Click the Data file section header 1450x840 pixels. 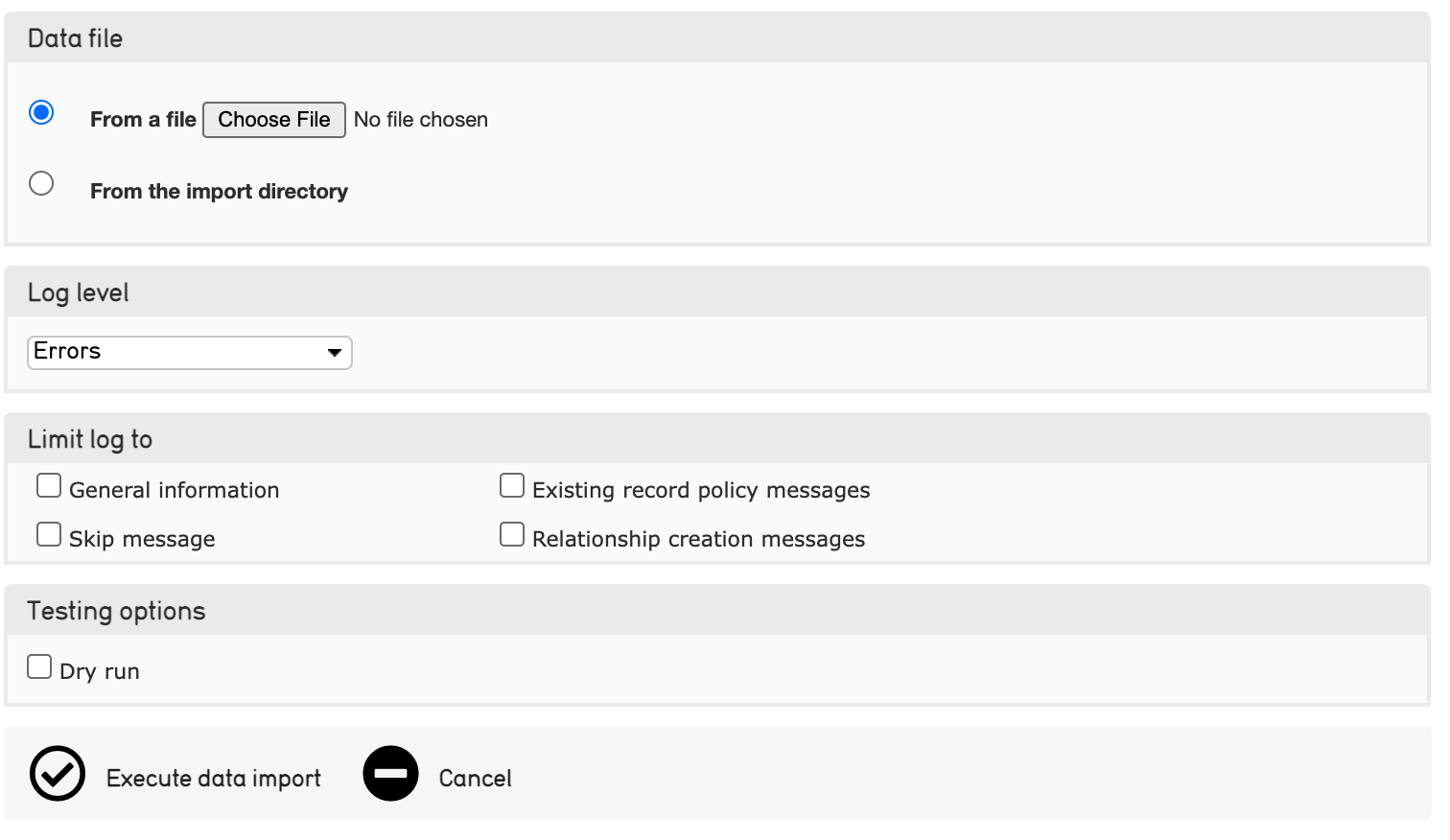click(76, 38)
